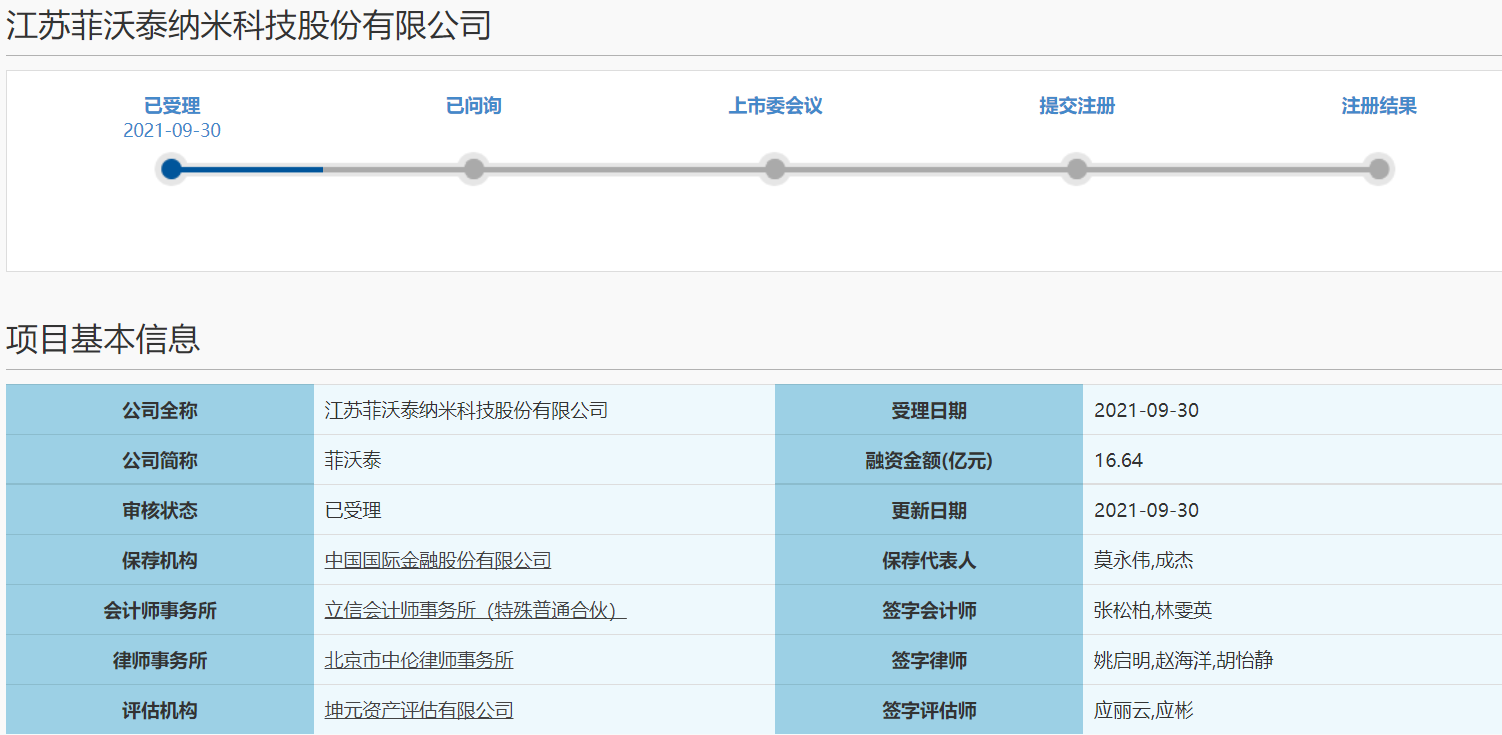Screen dimensions: 1502x735
Task: Click the names 应丽云,应彬
Action: [1144, 710]
